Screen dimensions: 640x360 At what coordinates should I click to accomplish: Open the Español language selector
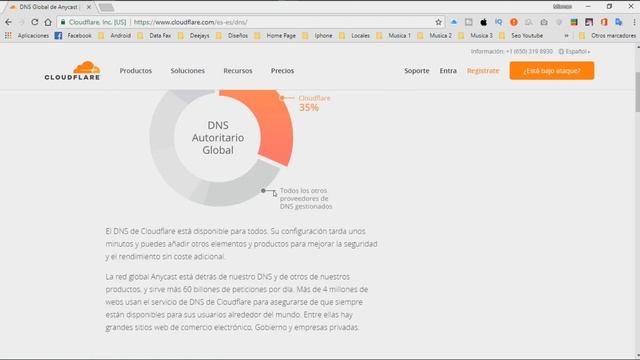(x=575, y=51)
